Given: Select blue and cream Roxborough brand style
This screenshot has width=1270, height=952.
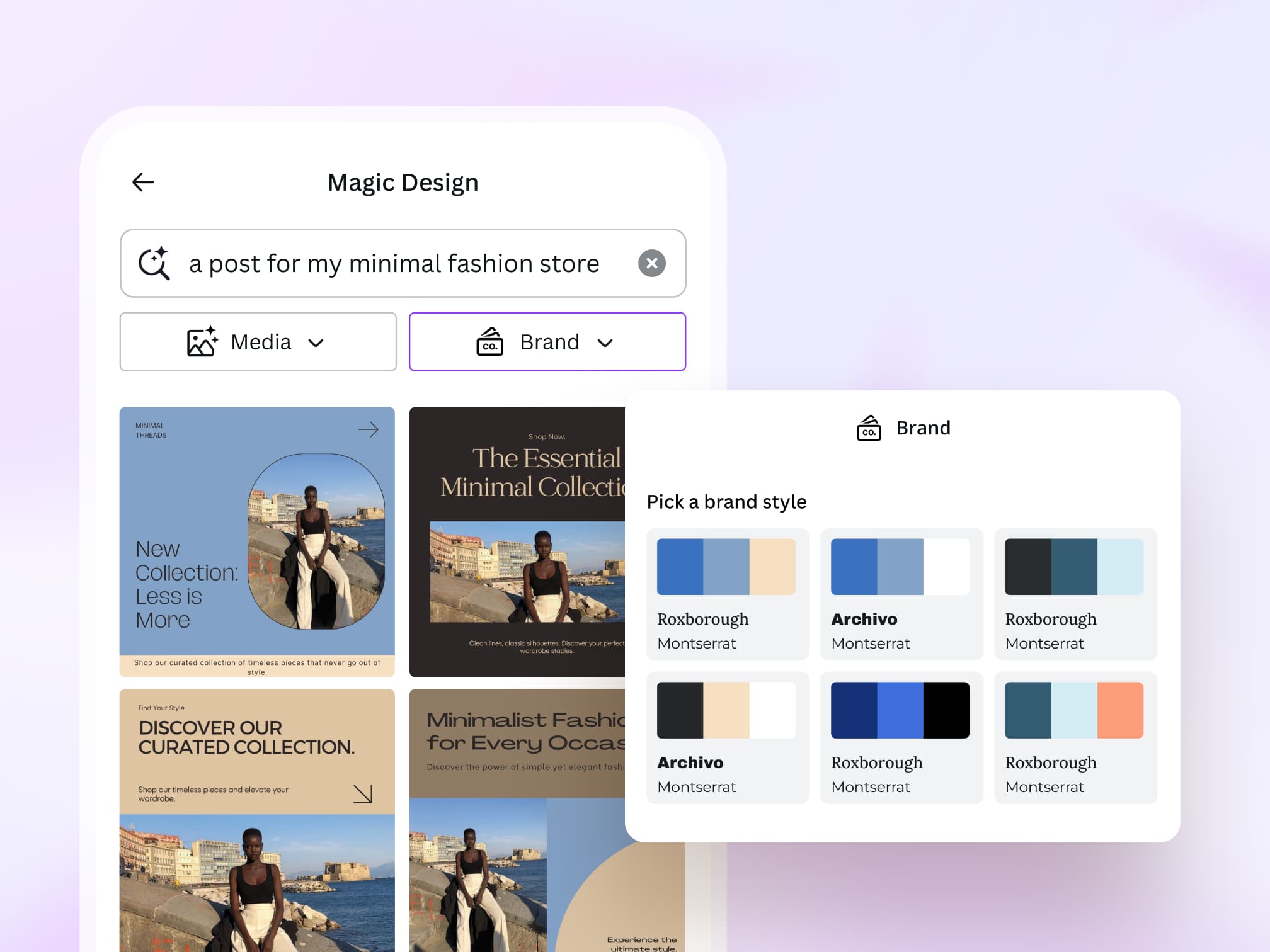Looking at the screenshot, I should coord(728,594).
